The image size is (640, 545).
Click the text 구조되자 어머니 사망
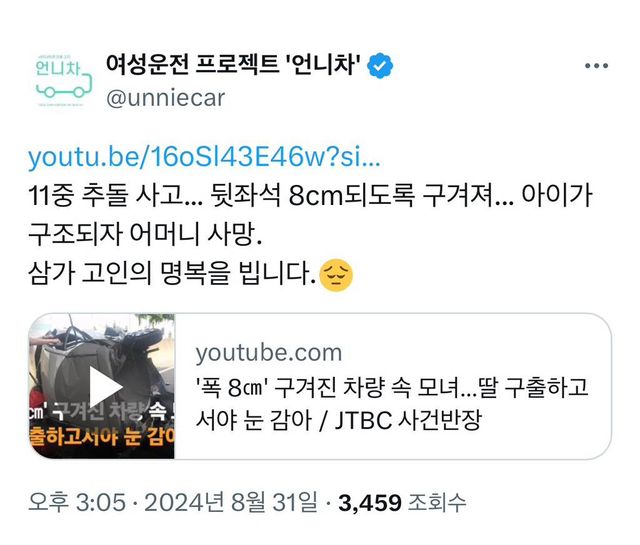point(145,234)
